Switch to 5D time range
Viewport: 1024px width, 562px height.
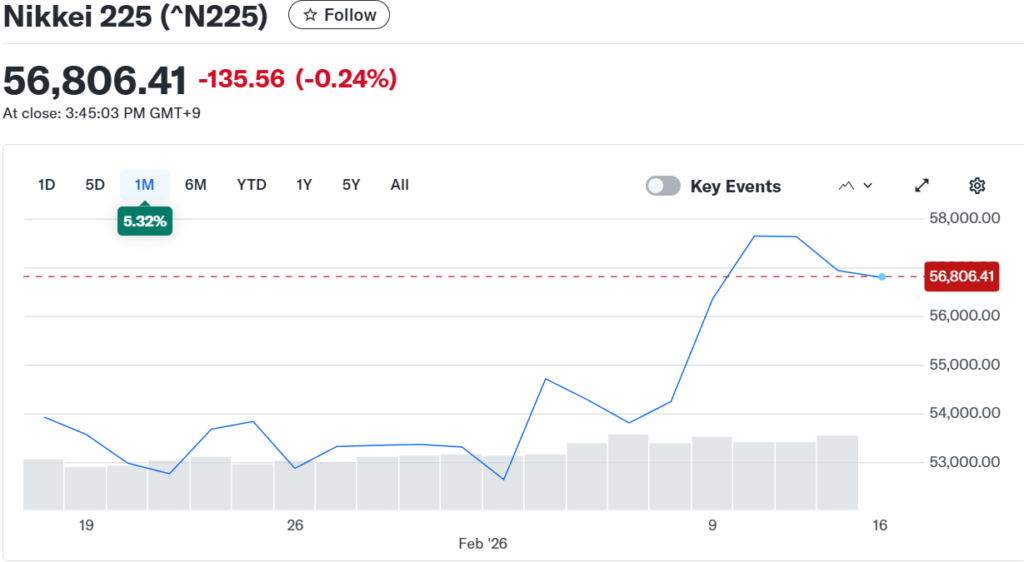(x=95, y=184)
